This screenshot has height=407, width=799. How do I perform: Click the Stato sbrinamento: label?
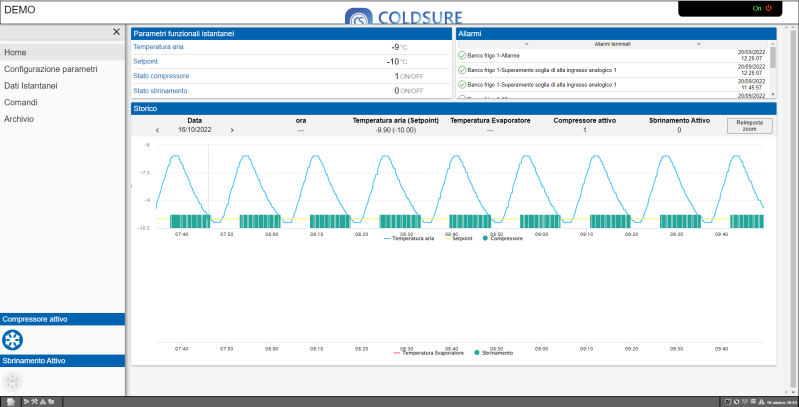coord(161,91)
